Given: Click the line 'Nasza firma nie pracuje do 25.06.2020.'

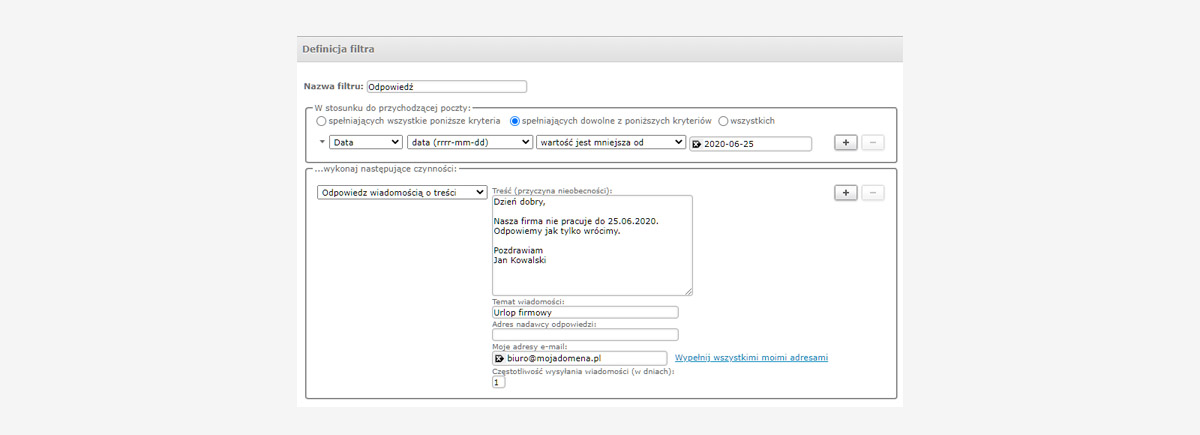Looking at the screenshot, I should click(578, 220).
